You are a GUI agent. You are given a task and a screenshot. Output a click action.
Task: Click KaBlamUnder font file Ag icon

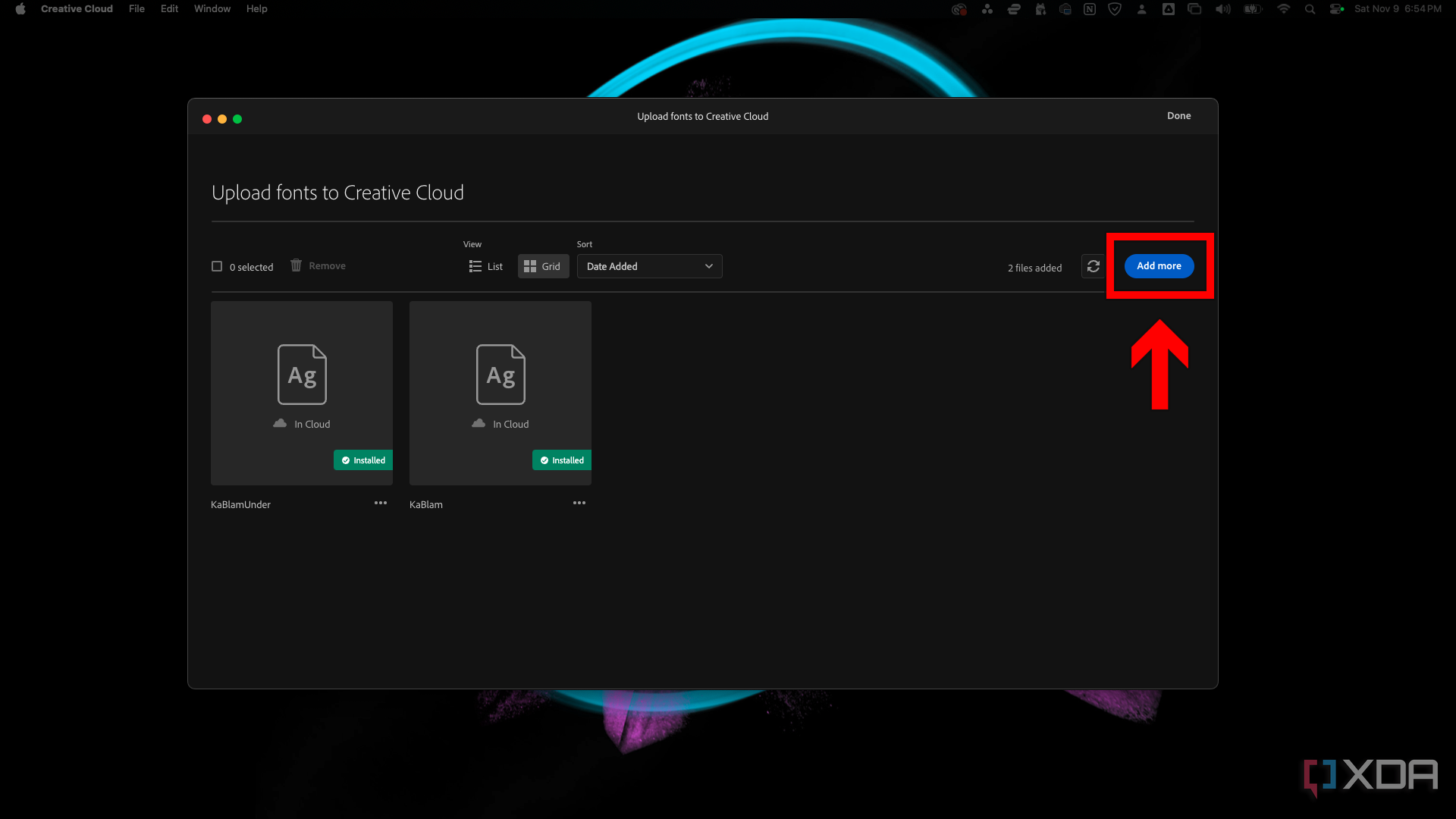pyautogui.click(x=302, y=375)
